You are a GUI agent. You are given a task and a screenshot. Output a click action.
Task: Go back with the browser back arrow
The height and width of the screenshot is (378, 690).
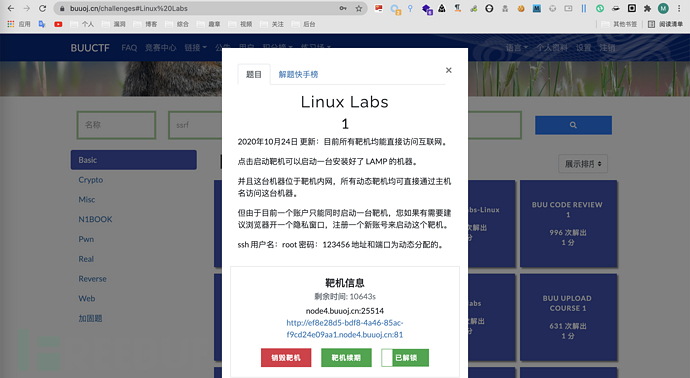coord(11,8)
